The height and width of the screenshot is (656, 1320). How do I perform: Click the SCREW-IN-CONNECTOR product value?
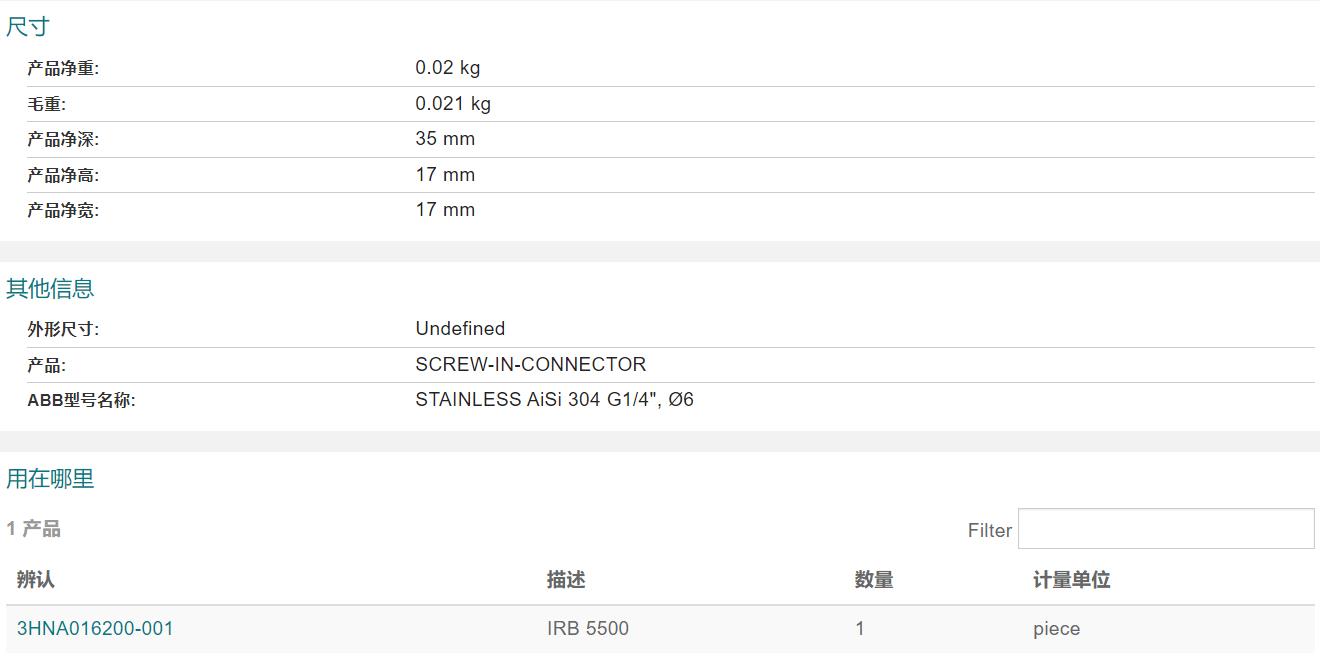coord(531,364)
